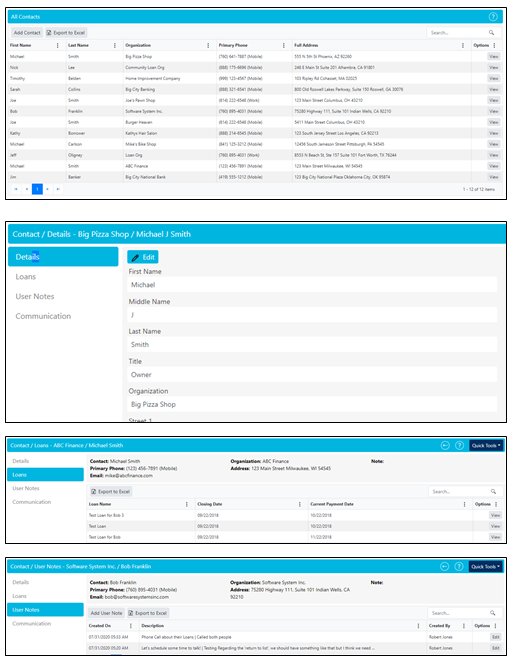The image size is (513, 665).
Task: Click Add User Note button
Action: click(x=106, y=613)
